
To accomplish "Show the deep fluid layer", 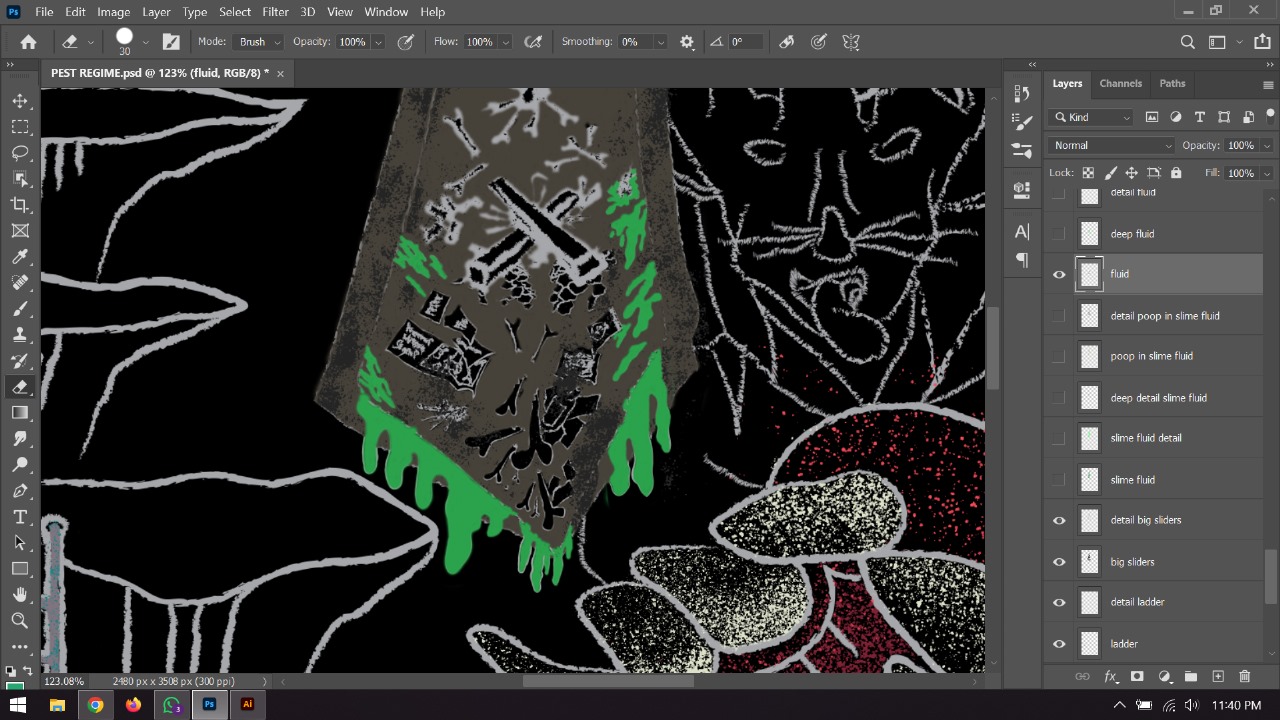I will (1059, 234).
